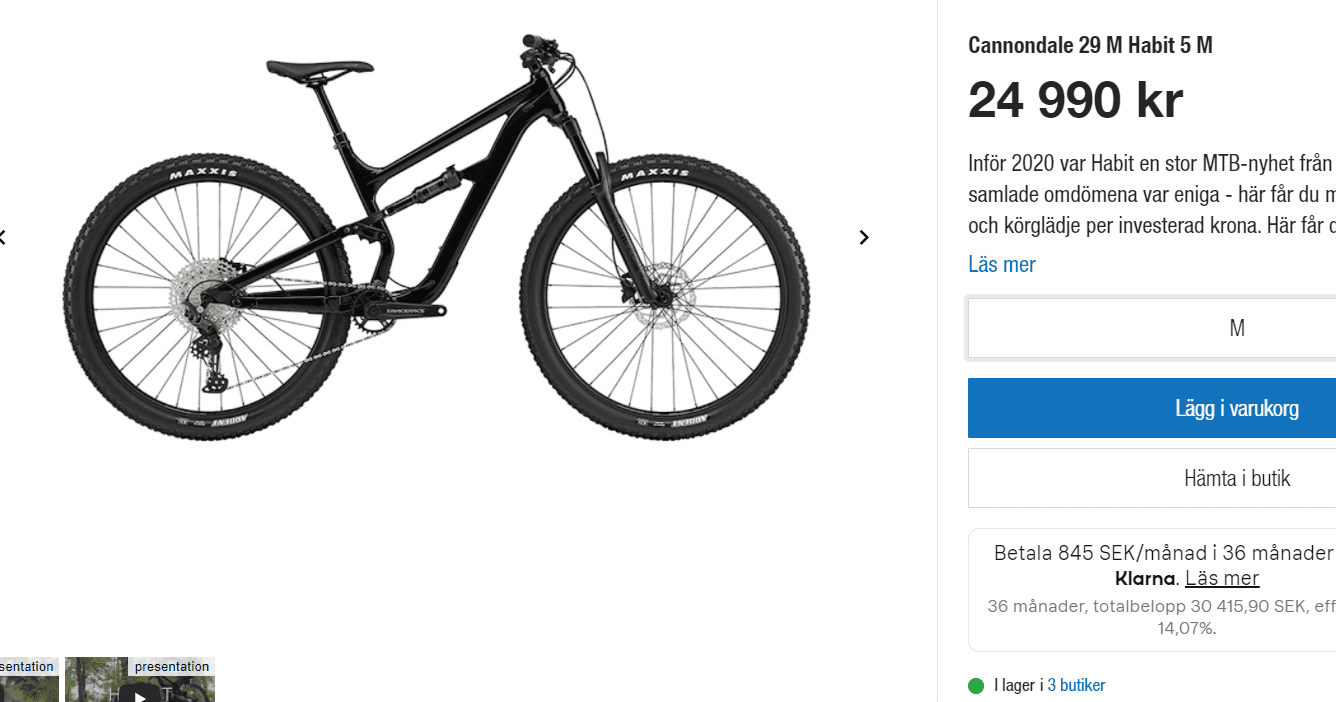This screenshot has height=702, width=1336.
Task: Click the product description paragraph
Action: pyautogui.click(x=1151, y=194)
